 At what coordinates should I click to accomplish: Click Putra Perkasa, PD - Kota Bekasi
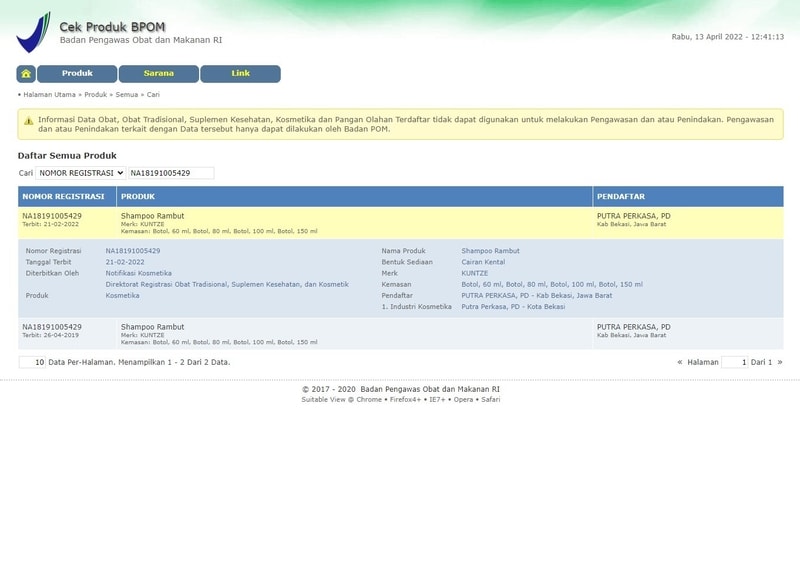[513, 307]
